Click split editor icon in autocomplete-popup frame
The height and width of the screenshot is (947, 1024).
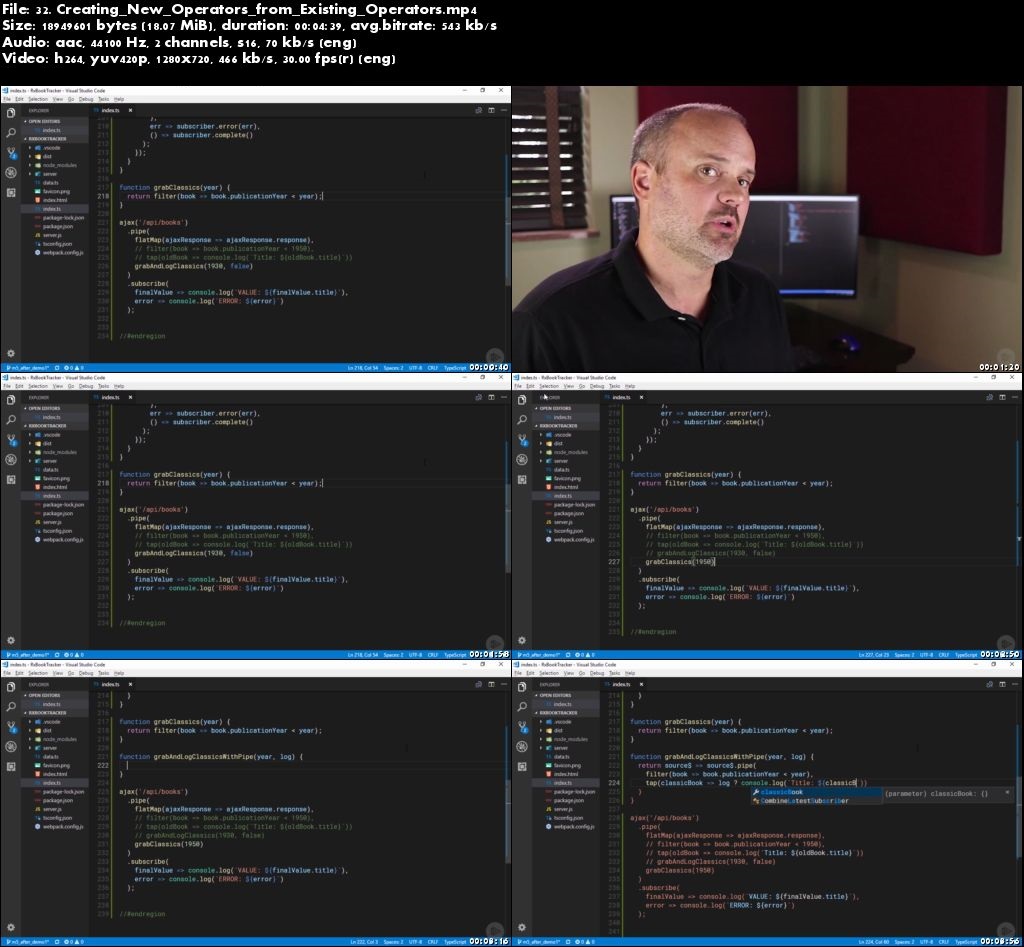[x=990, y=685]
